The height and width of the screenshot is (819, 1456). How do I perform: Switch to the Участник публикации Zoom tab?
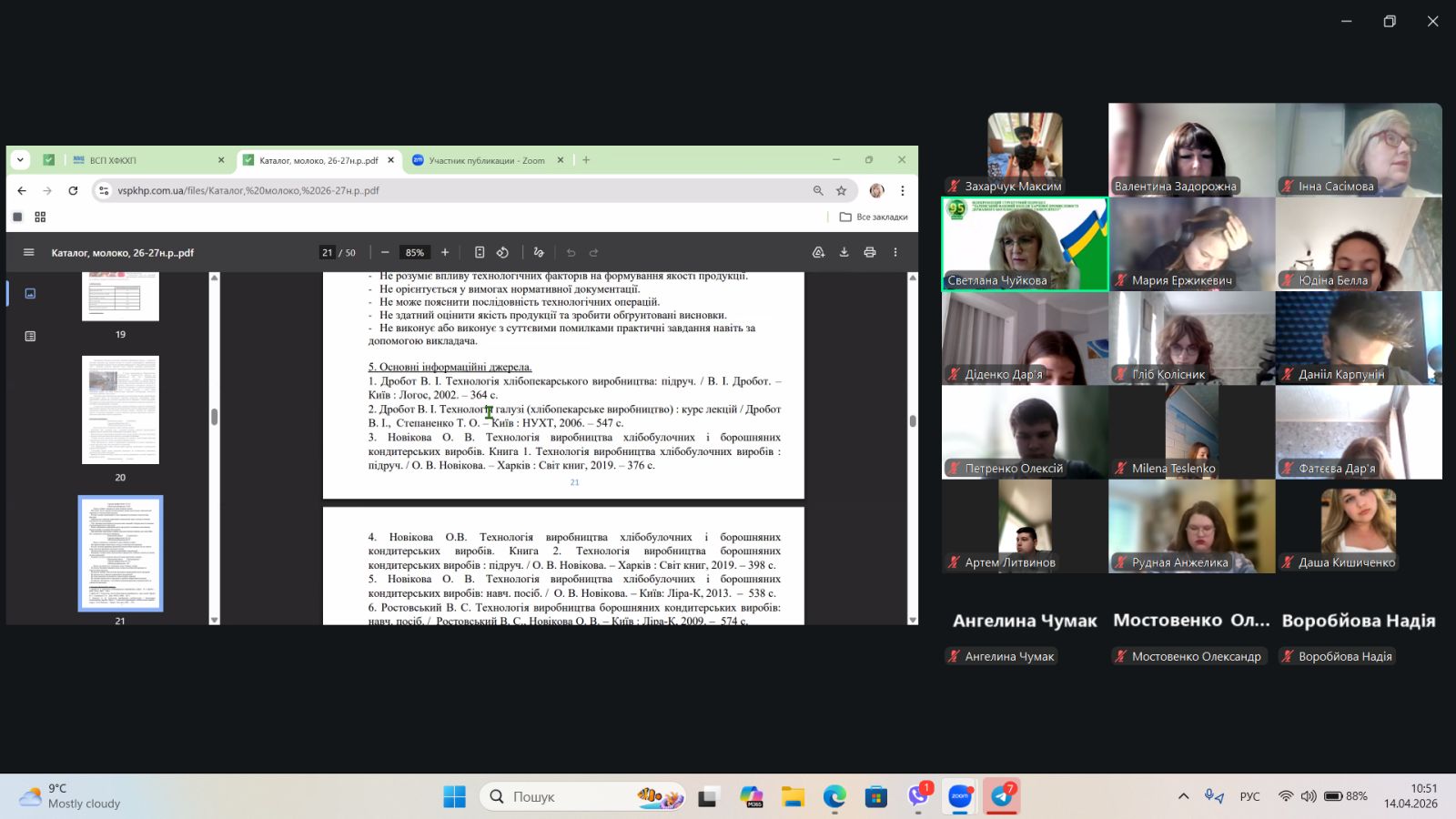(487, 160)
